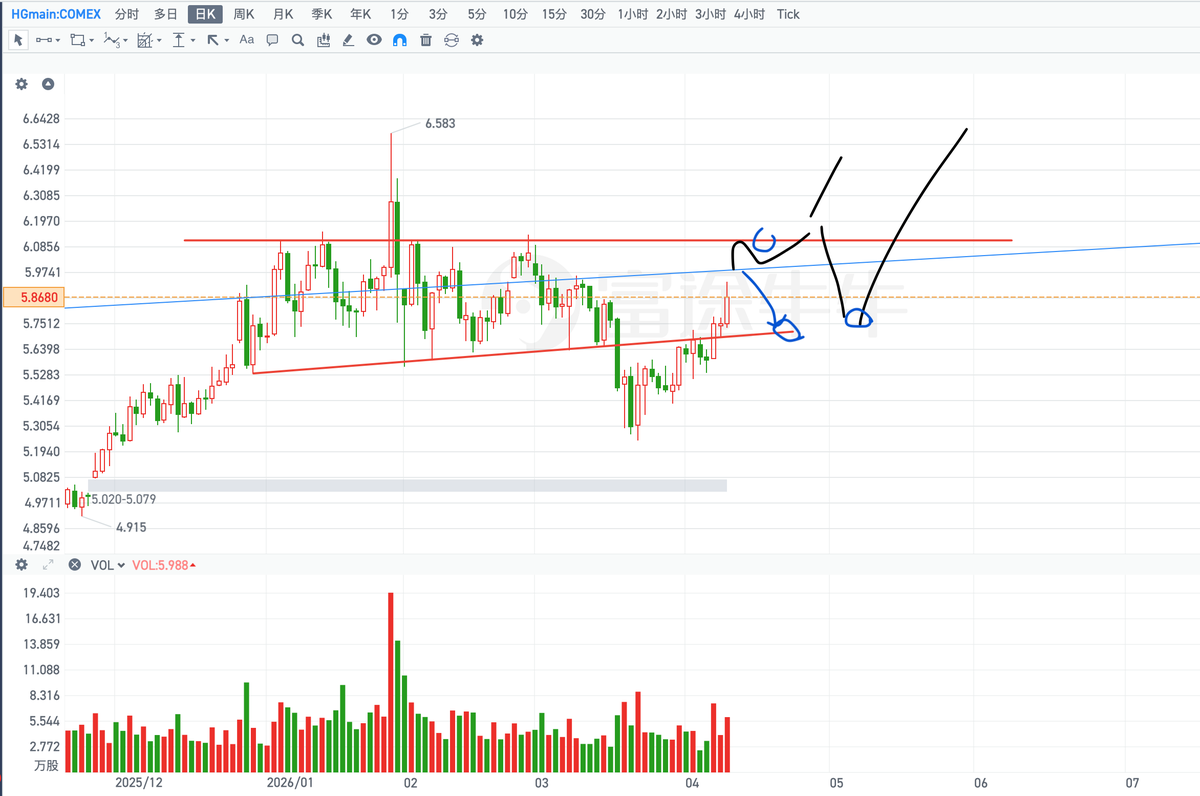Collapse main chart with up-arrow icon
The image size is (1200, 796).
[x=47, y=85]
